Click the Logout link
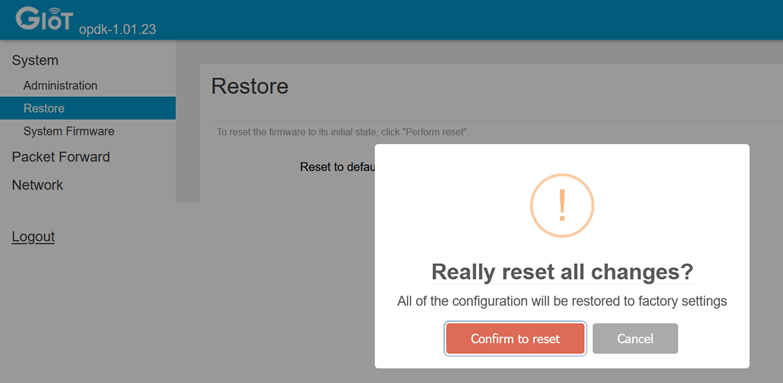783x383 pixels. 33,237
